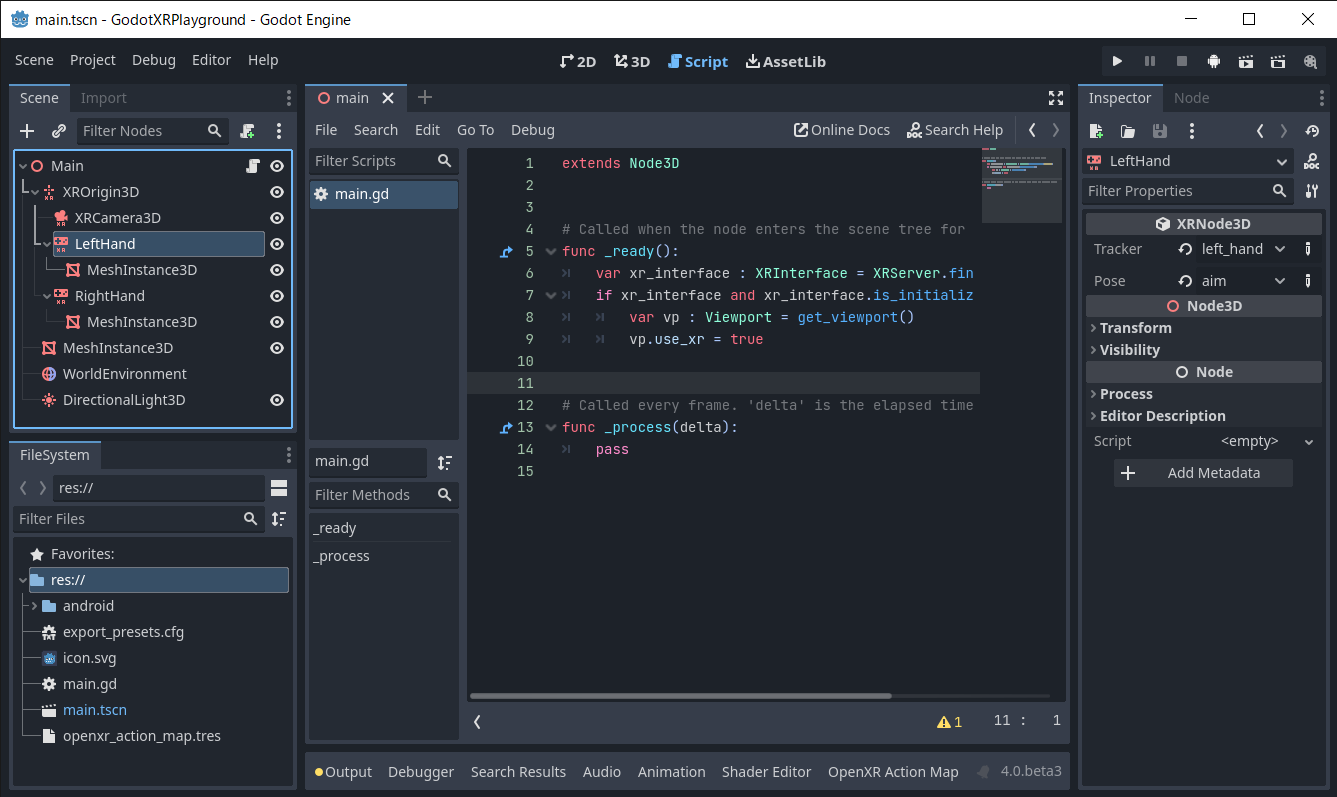Click the Android remote deploy icon
Screen dimensions: 1337x797
1213,61
